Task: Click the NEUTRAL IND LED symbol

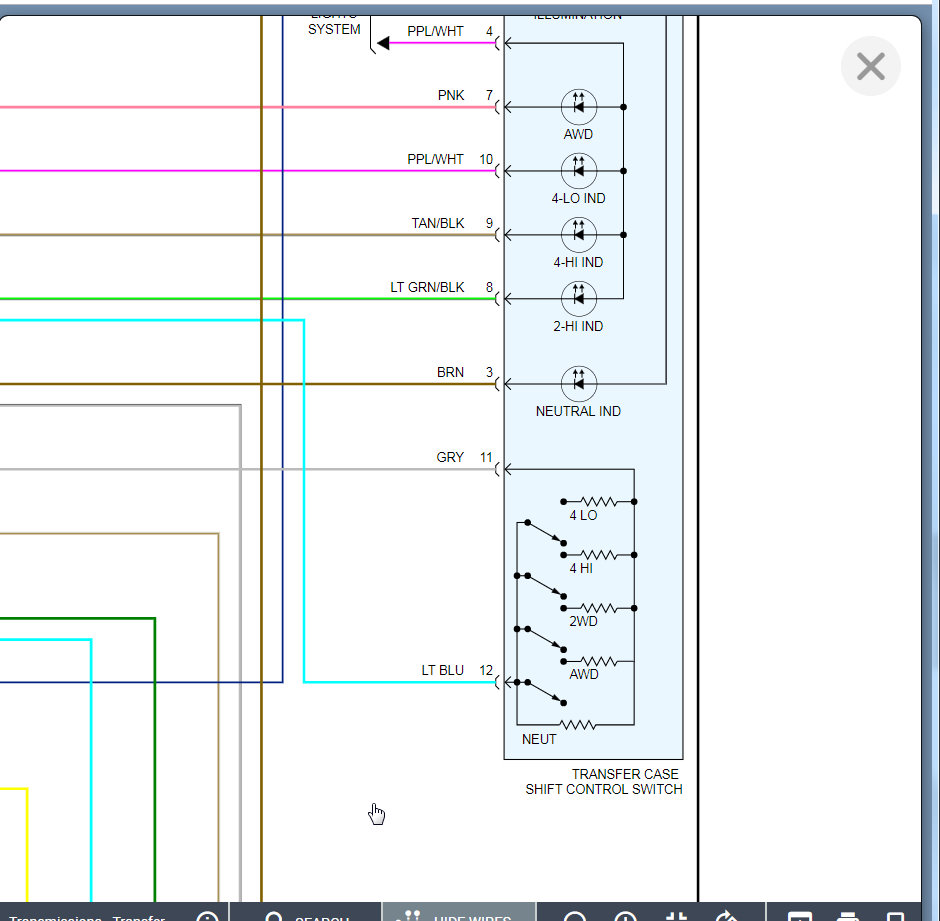Action: coord(579,384)
